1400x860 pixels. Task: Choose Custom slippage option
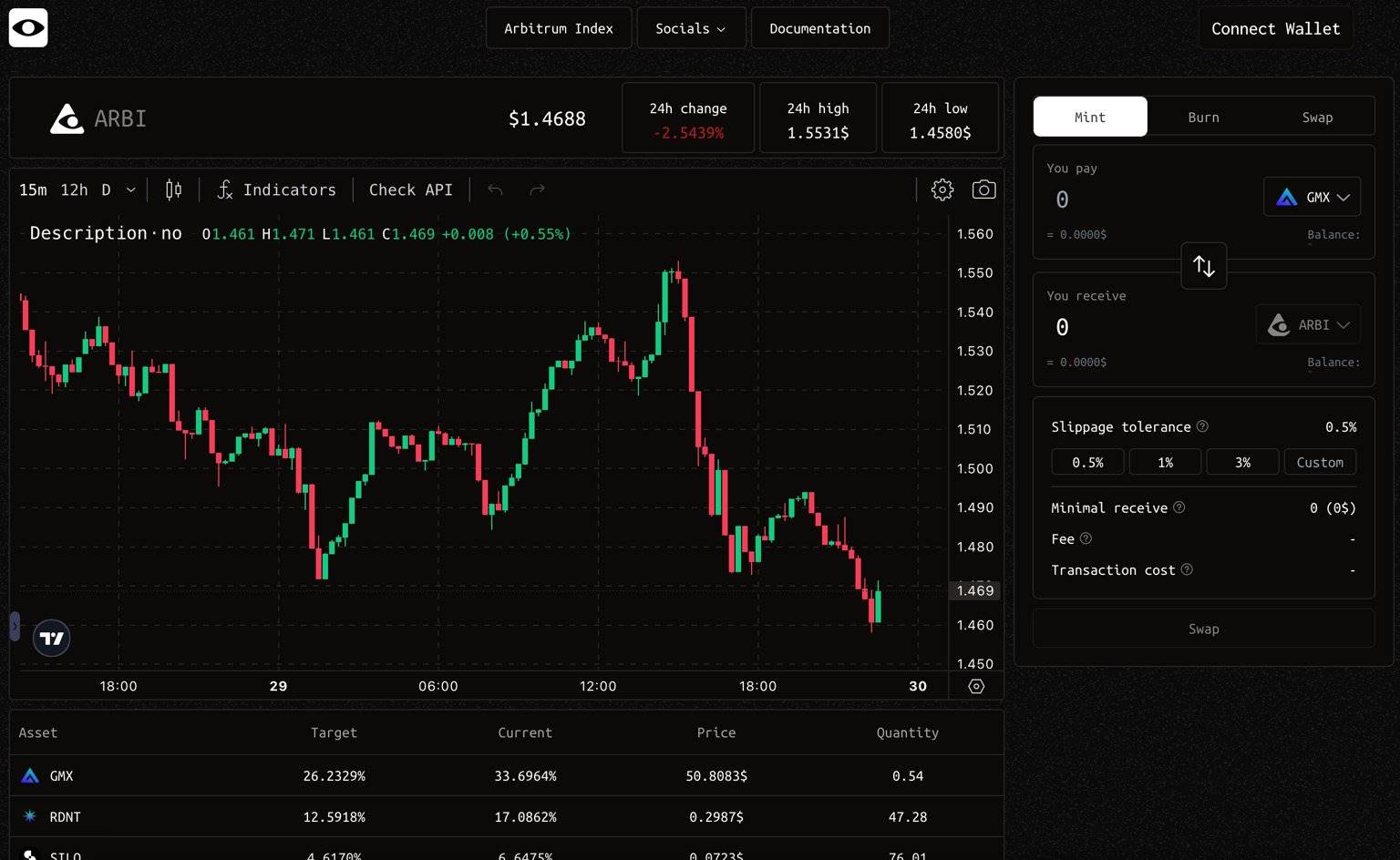pyautogui.click(x=1320, y=462)
